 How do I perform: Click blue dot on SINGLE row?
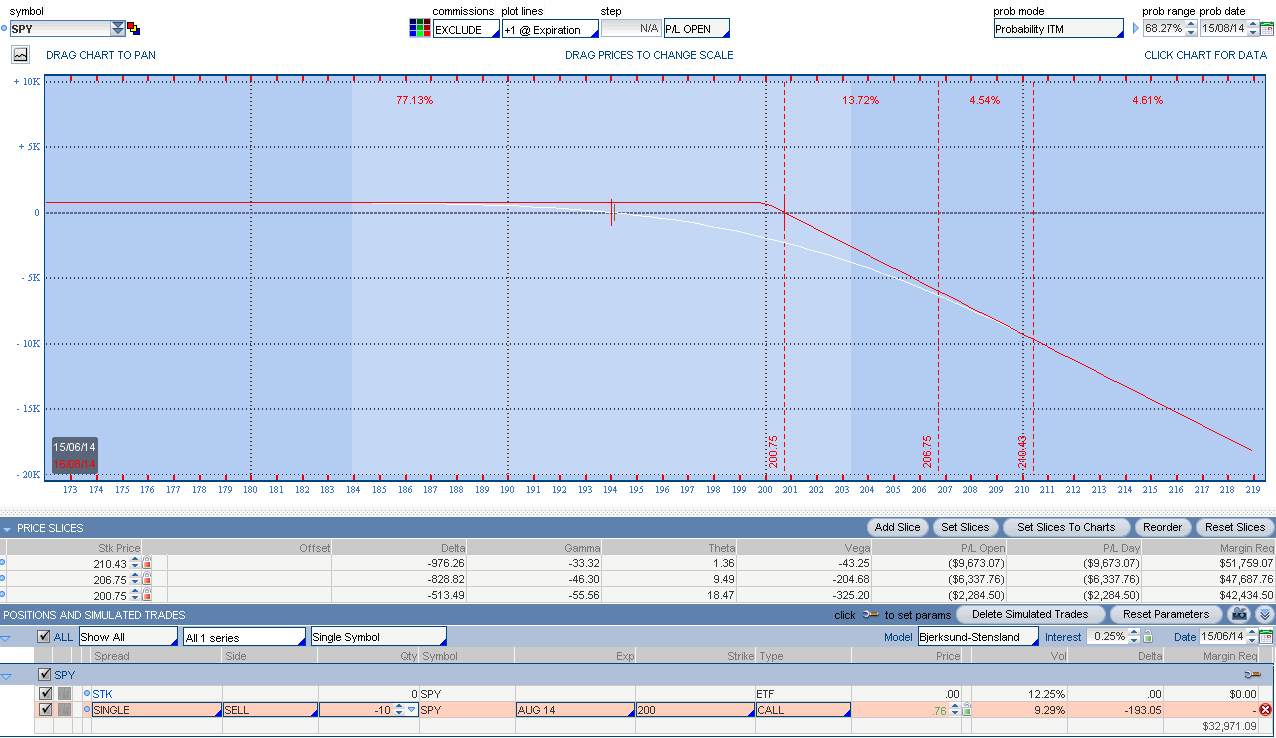click(x=86, y=709)
